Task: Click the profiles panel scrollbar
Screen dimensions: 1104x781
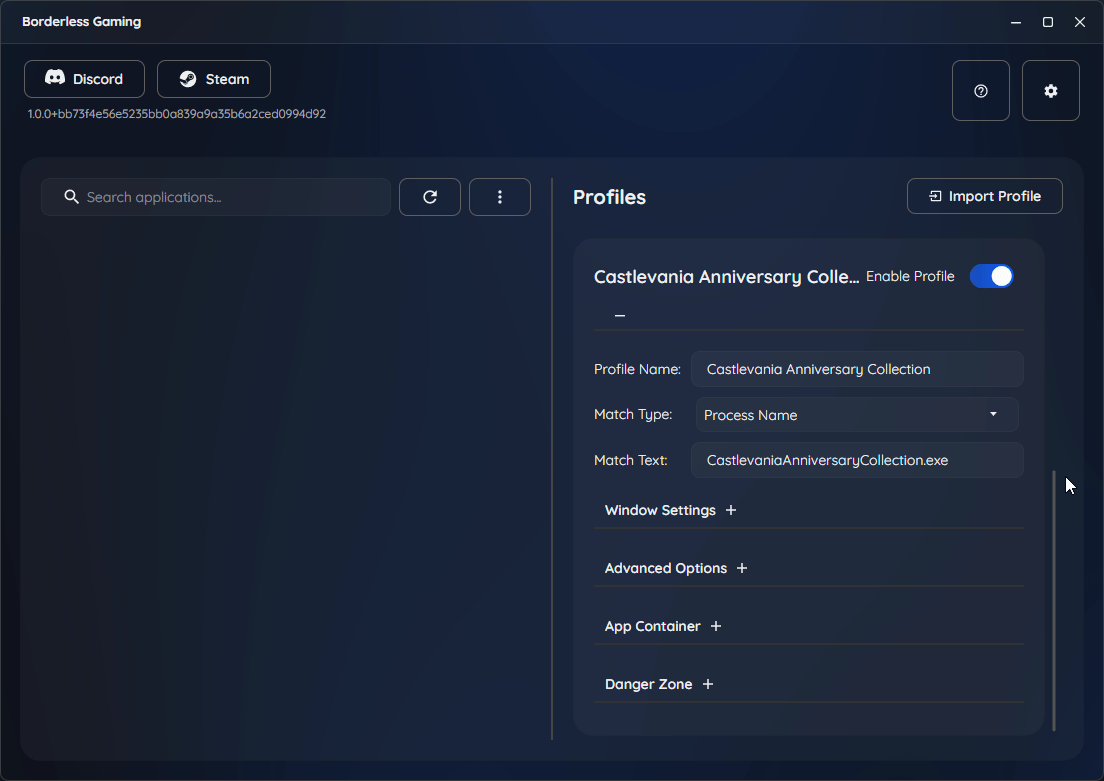Action: tap(1054, 601)
